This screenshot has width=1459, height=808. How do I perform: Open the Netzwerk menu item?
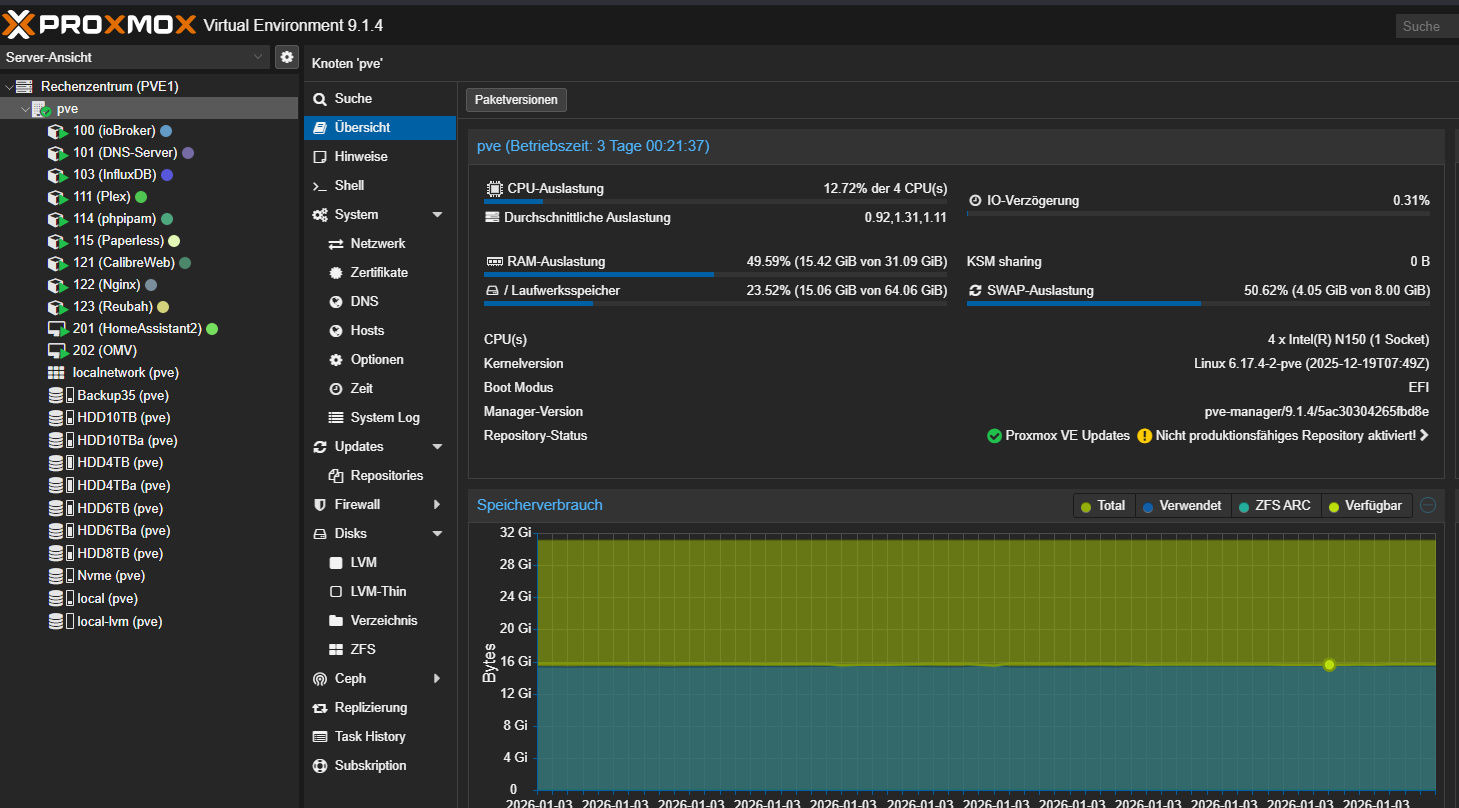click(377, 244)
